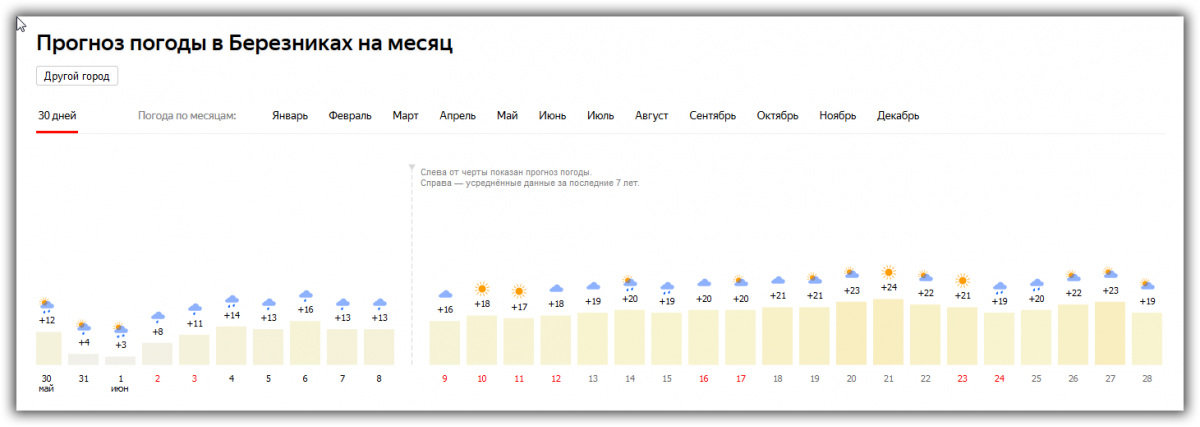Select the 30 дней tab
The image size is (1200, 427).
tap(57, 116)
